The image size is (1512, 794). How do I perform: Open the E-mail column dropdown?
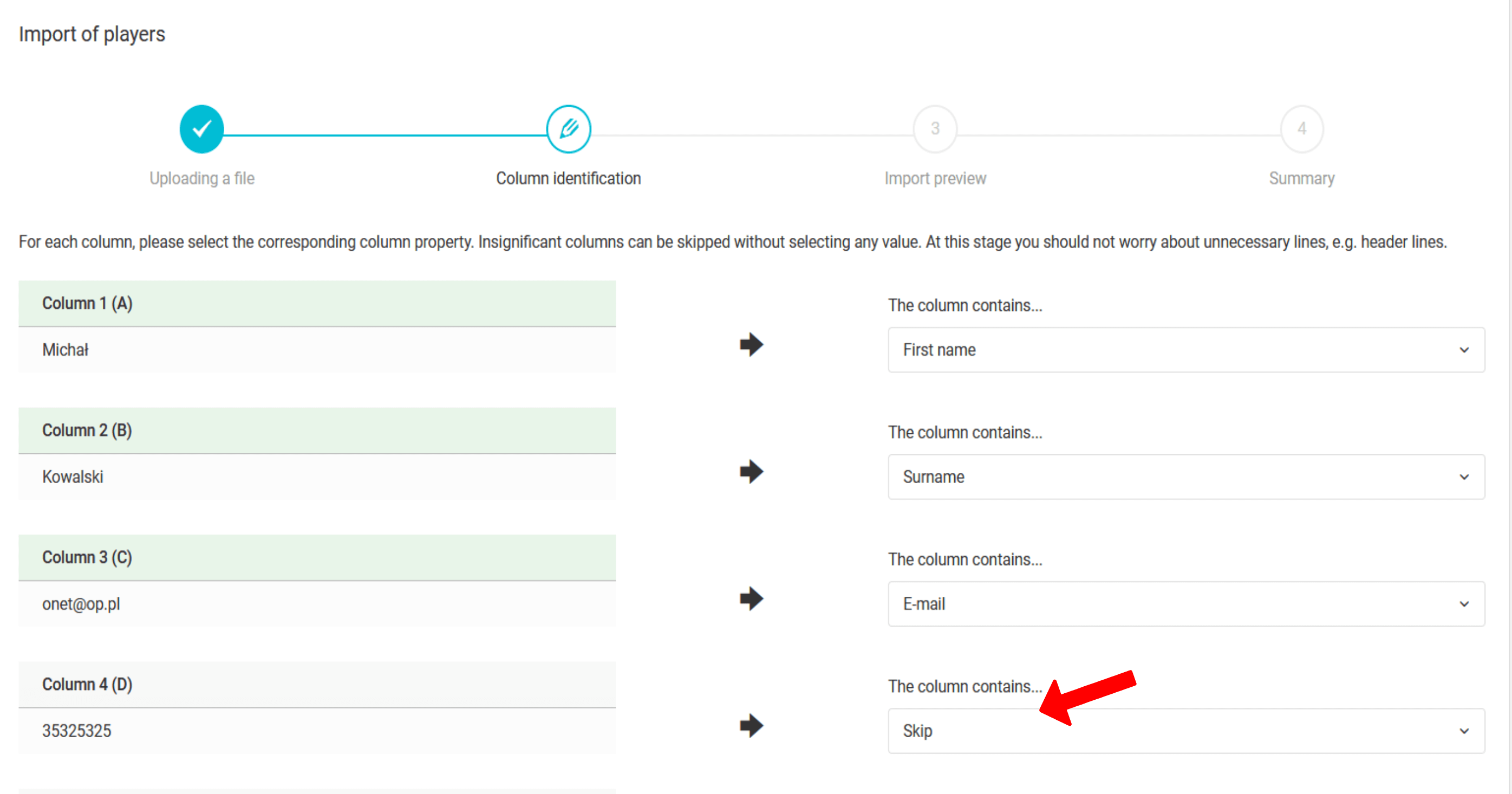1185,604
